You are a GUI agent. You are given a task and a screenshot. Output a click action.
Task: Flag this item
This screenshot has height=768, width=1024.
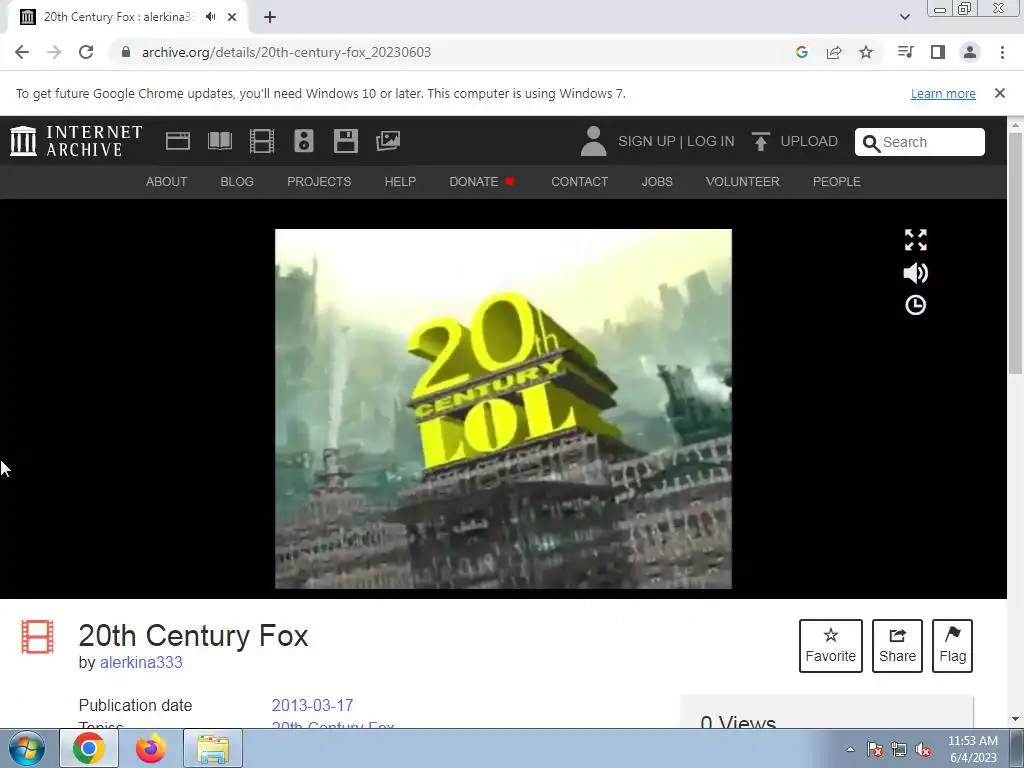[x=952, y=646]
